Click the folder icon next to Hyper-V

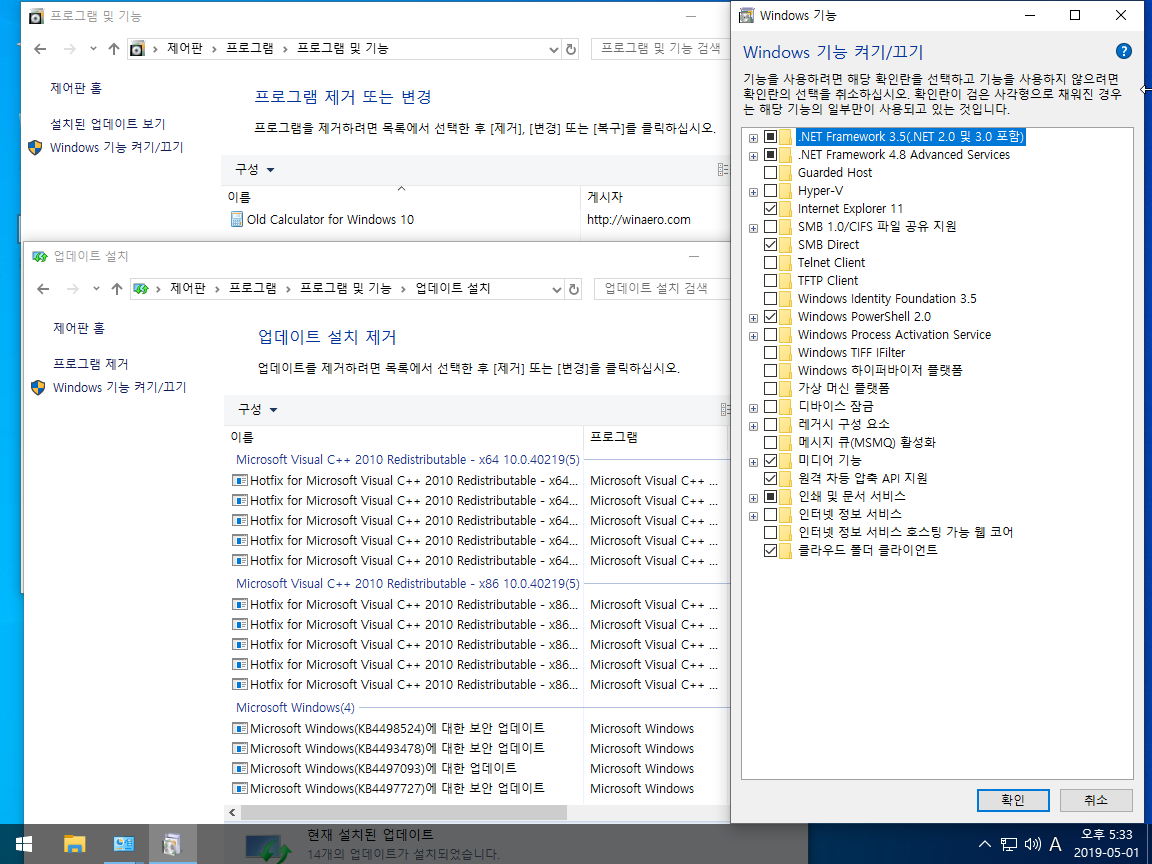[x=786, y=191]
